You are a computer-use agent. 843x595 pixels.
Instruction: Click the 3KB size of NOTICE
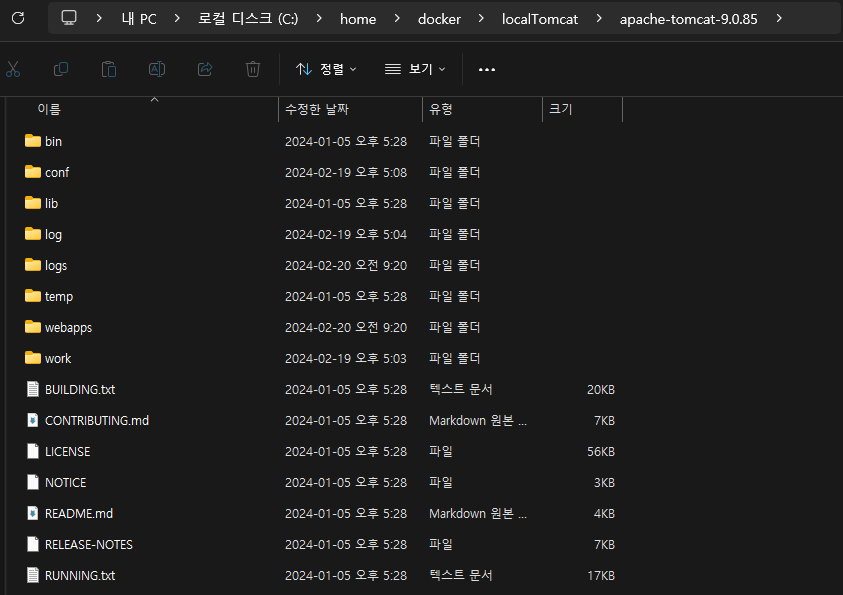point(604,483)
